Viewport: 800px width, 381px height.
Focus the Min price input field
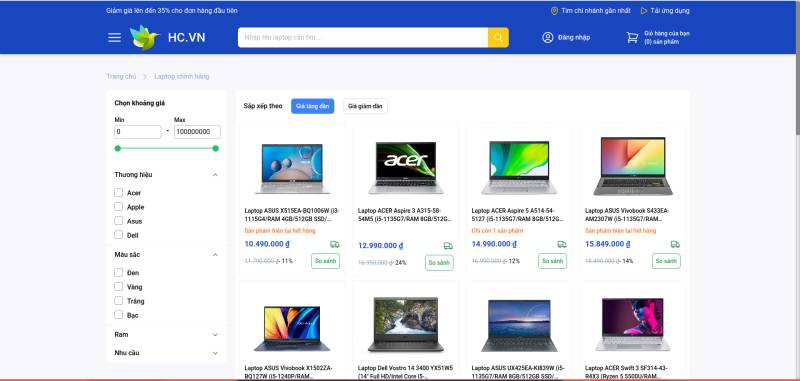(138, 132)
